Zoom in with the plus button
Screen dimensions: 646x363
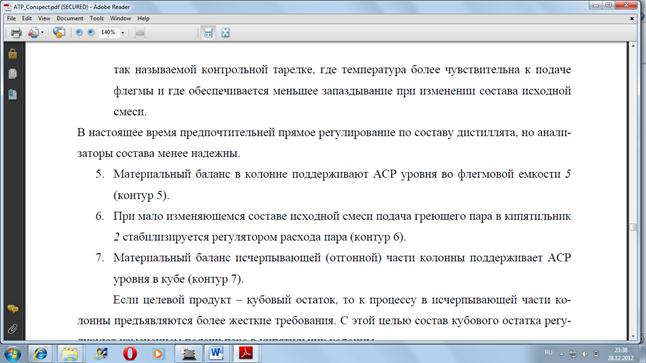(x=91, y=33)
